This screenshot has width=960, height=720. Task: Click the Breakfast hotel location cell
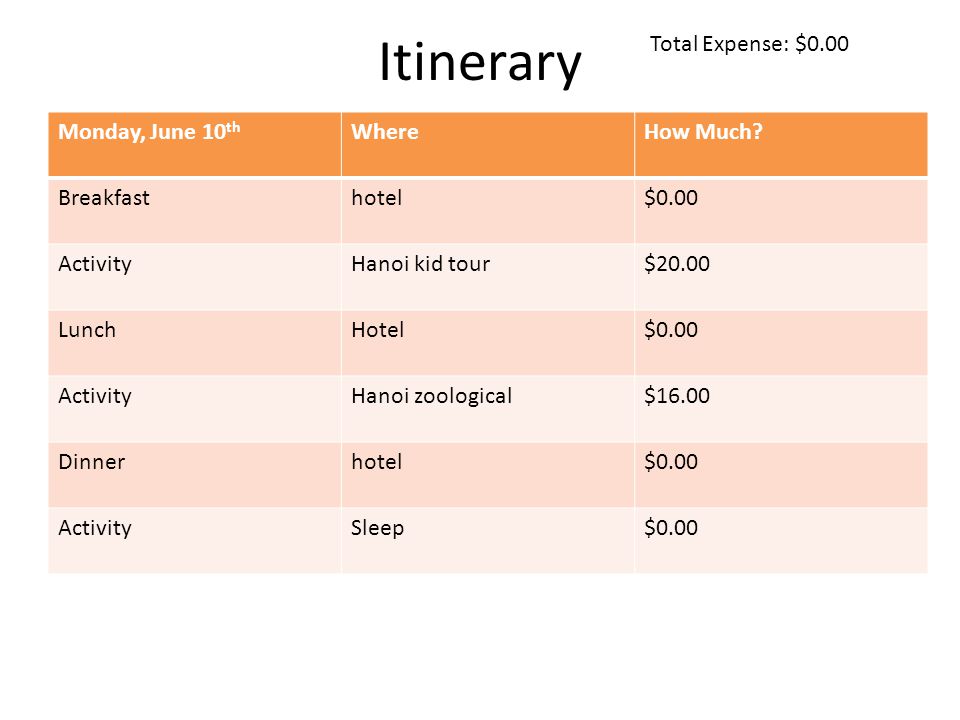coord(488,211)
